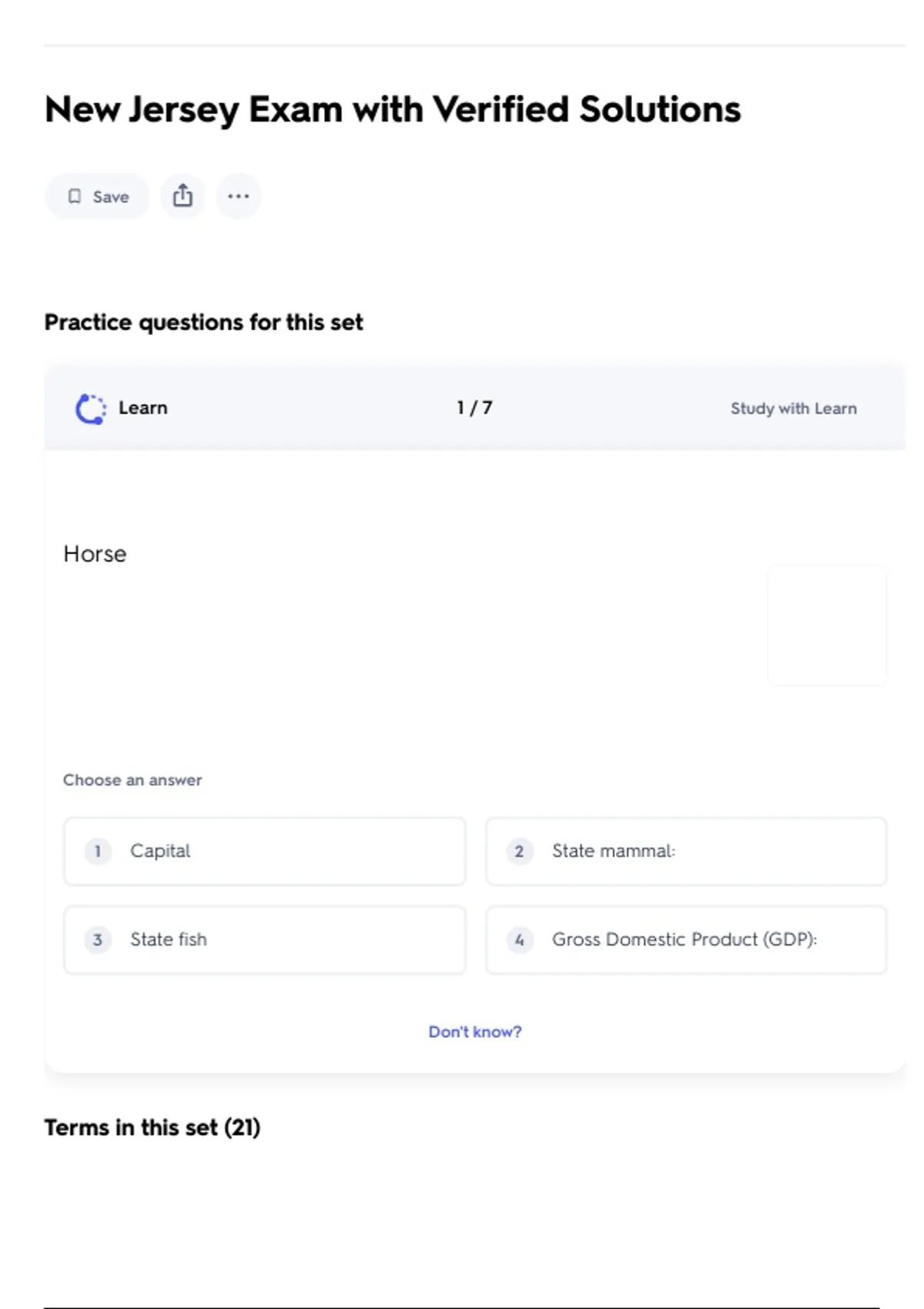Image resolution: width=924 pixels, height=1309 pixels.
Task: Click the Horse term text
Action: (x=95, y=554)
